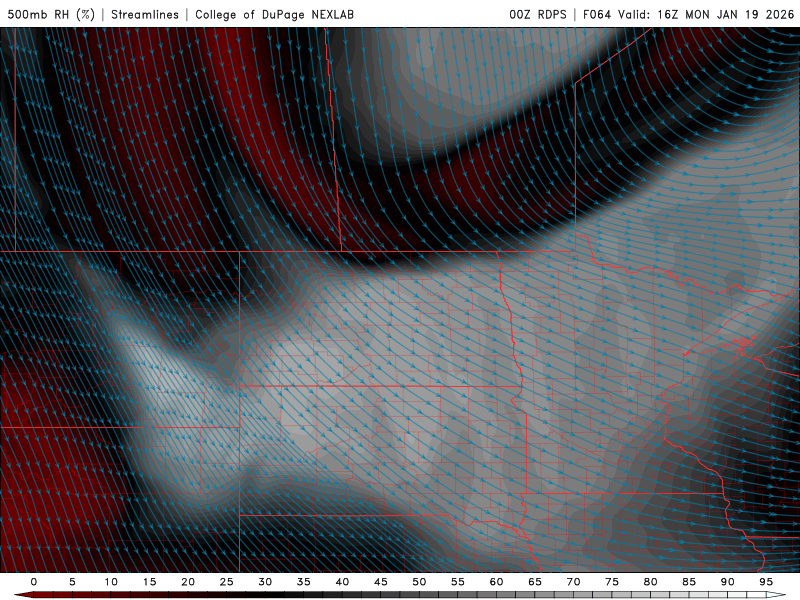Click the 'F064' forecast hour label
The height and width of the screenshot is (600, 800).
(597, 14)
